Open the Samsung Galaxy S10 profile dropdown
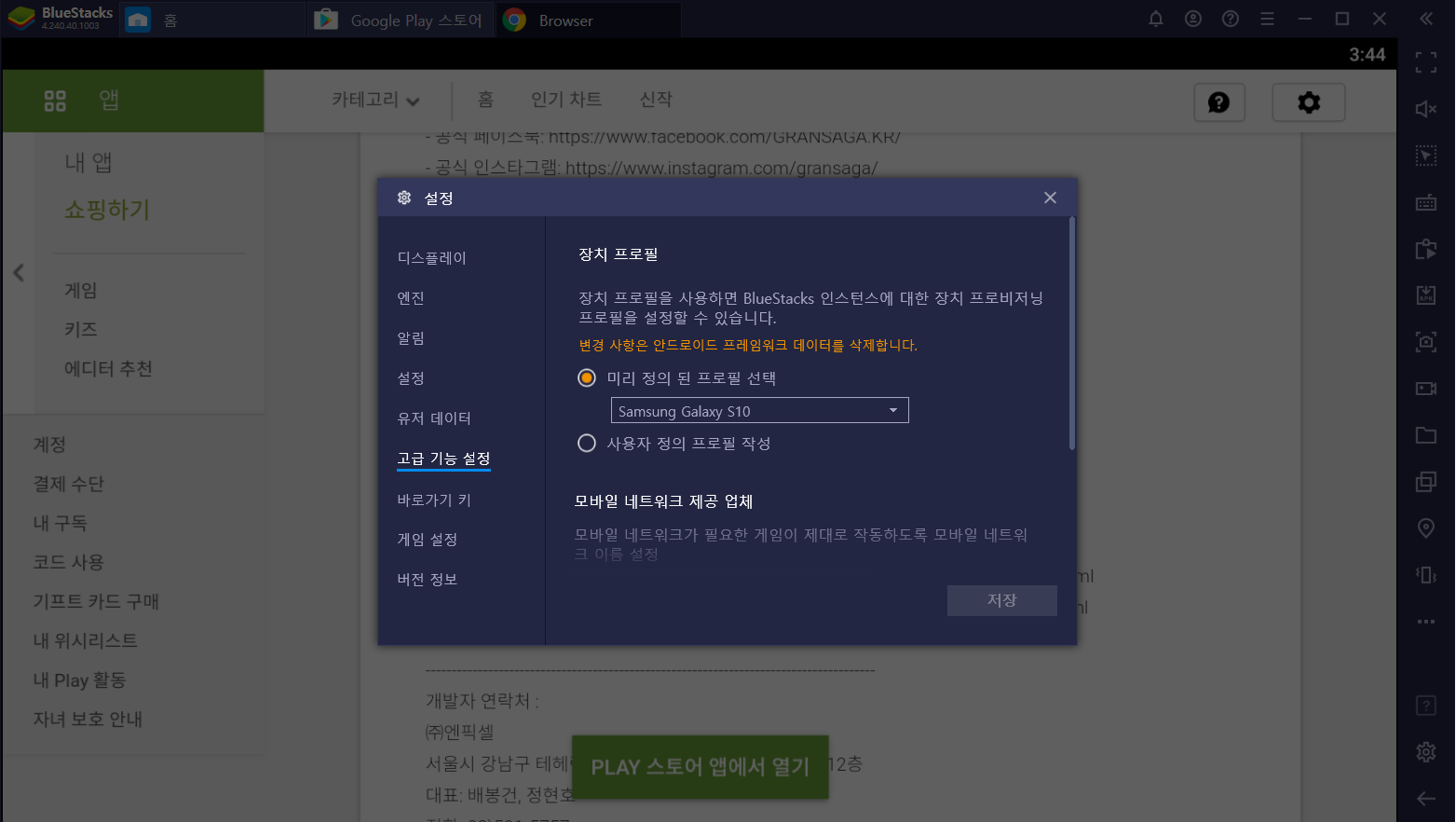The height and width of the screenshot is (822, 1456). [759, 411]
